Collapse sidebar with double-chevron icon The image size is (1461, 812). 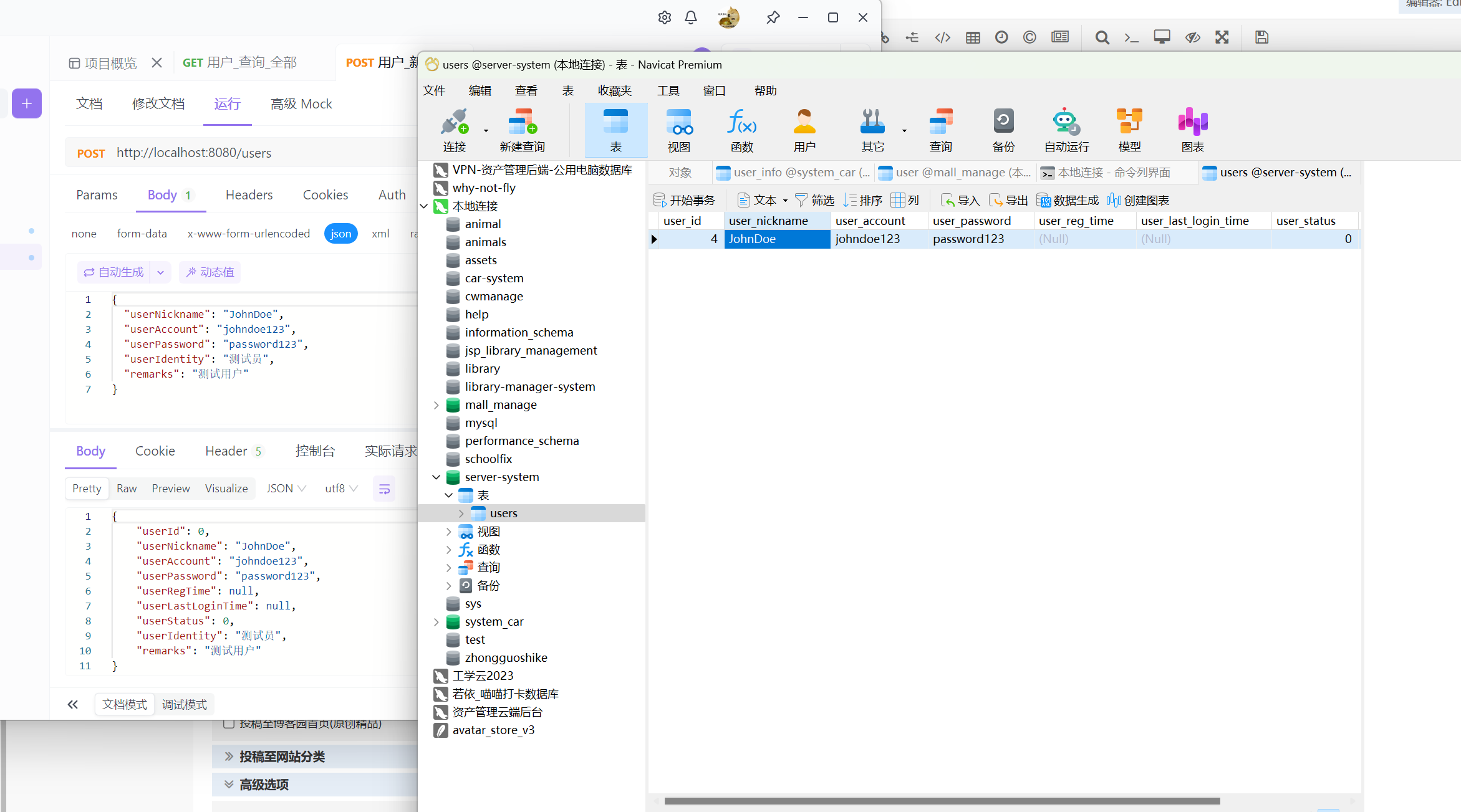pyautogui.click(x=72, y=705)
